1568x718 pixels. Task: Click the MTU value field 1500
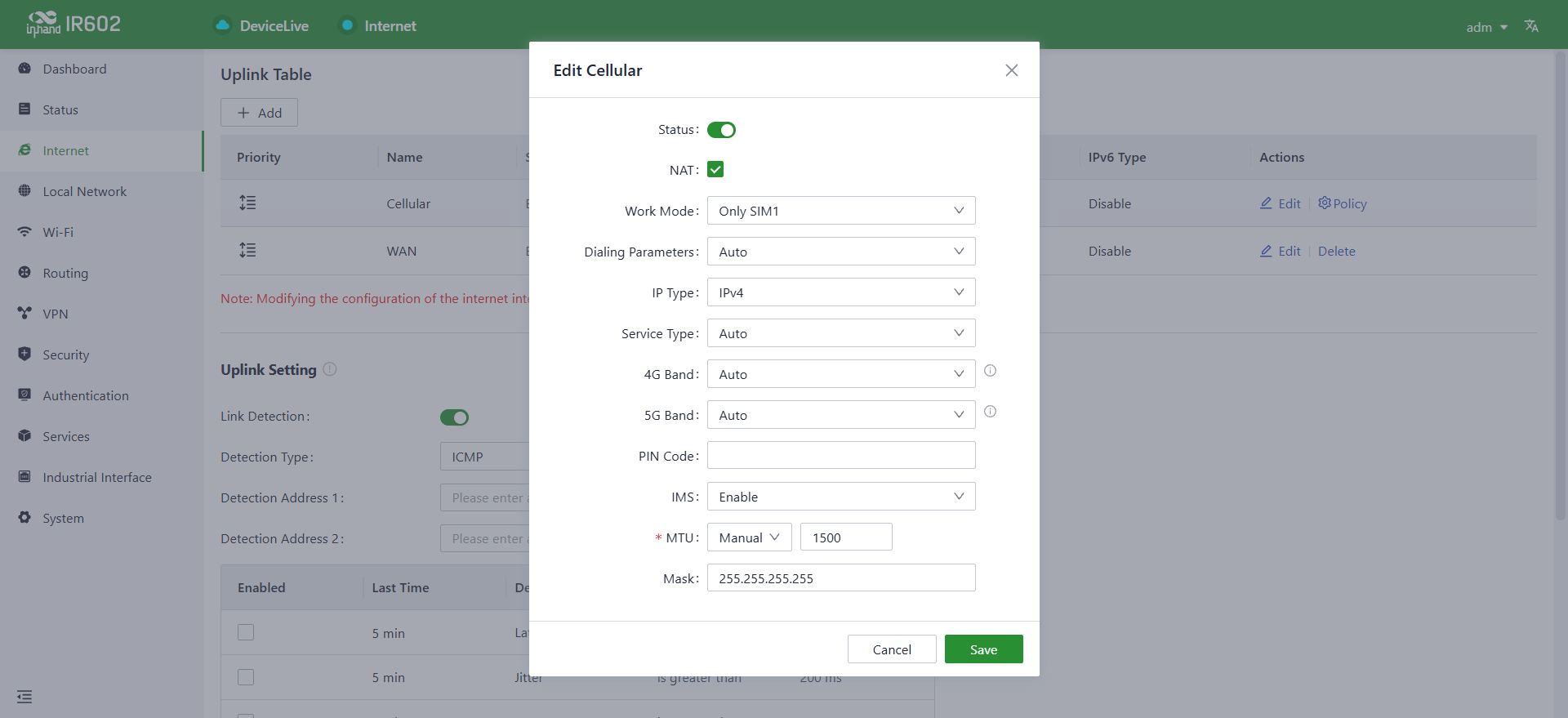[x=846, y=537]
